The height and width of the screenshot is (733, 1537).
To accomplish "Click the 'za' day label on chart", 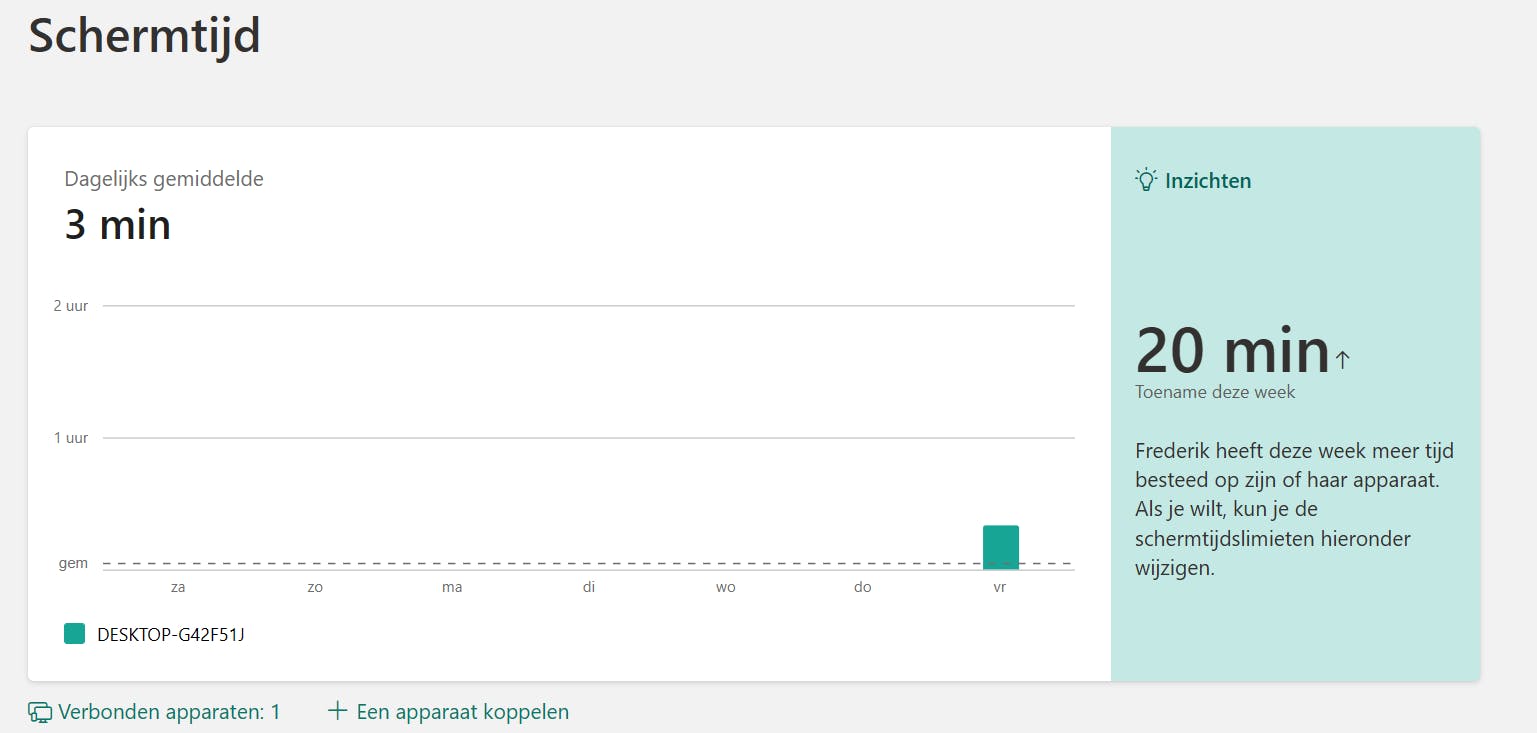I will [178, 587].
